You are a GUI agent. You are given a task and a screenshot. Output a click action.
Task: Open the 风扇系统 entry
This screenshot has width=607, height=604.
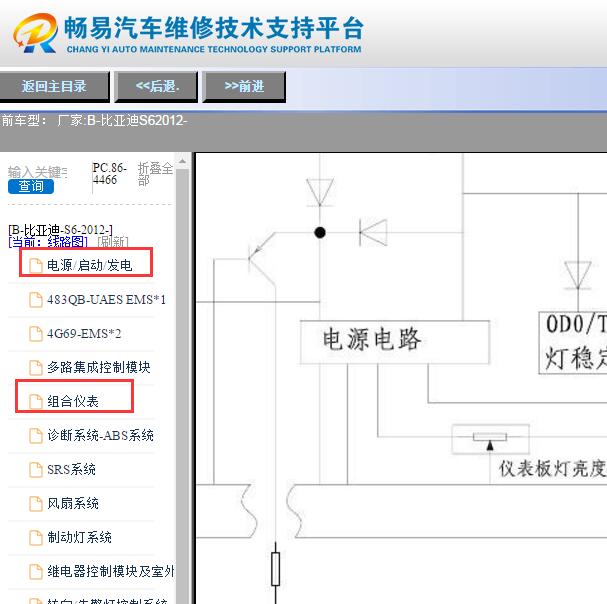73,503
